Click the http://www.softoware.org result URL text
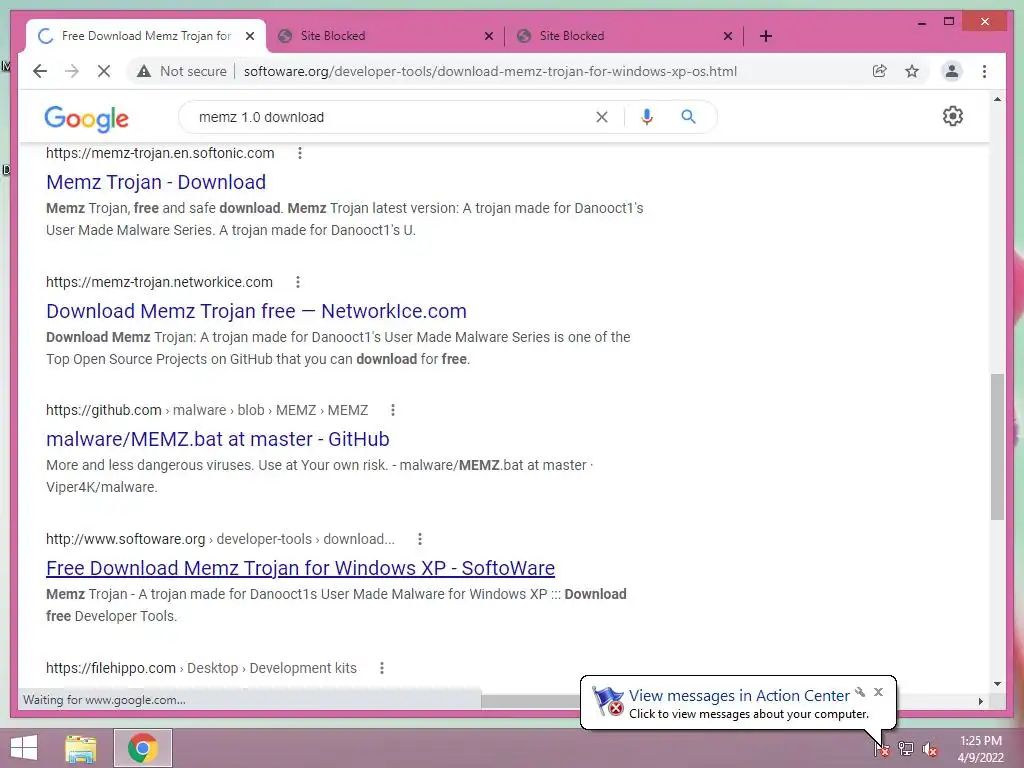The width and height of the screenshot is (1024, 768). [x=125, y=539]
